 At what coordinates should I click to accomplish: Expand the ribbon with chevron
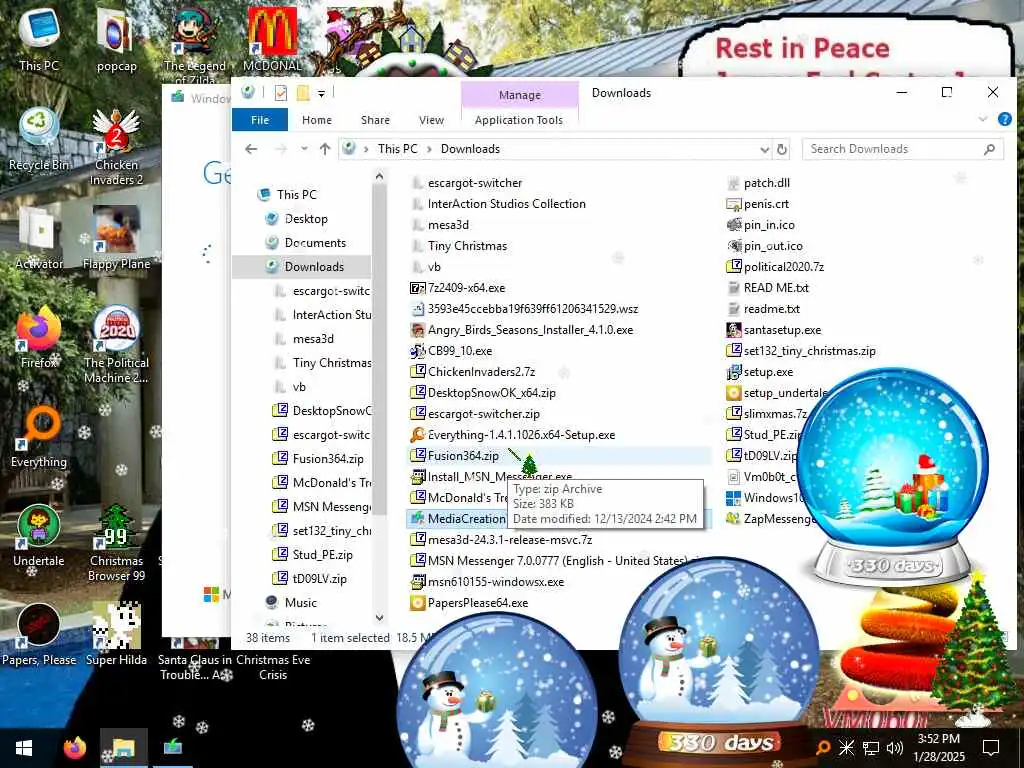983,120
